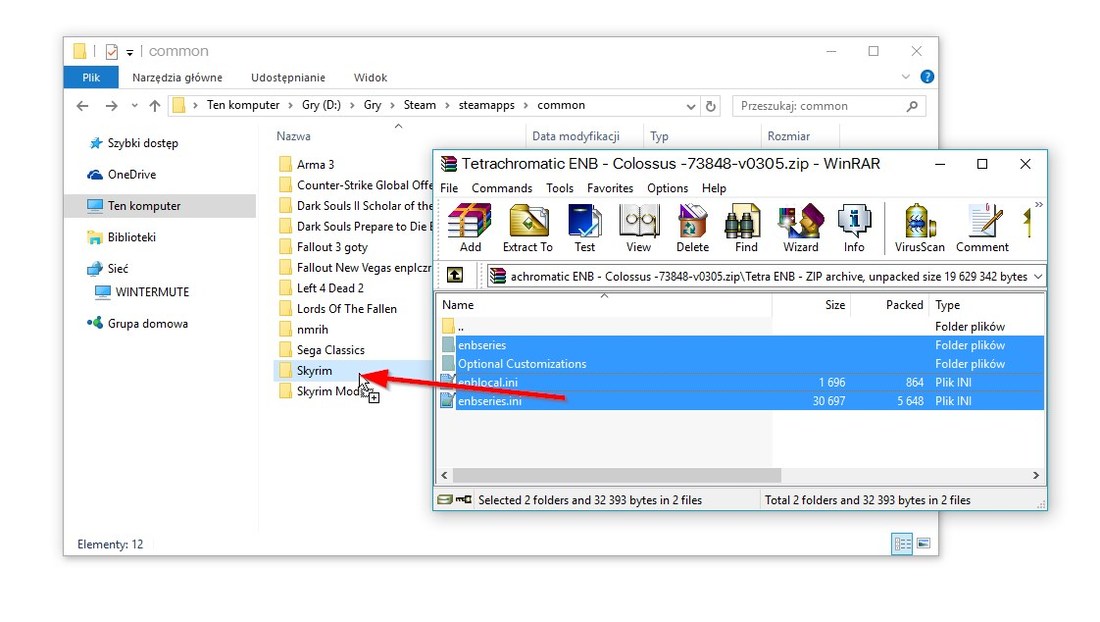
Task: Click the steamapps breadcrumb segment
Action: click(486, 105)
